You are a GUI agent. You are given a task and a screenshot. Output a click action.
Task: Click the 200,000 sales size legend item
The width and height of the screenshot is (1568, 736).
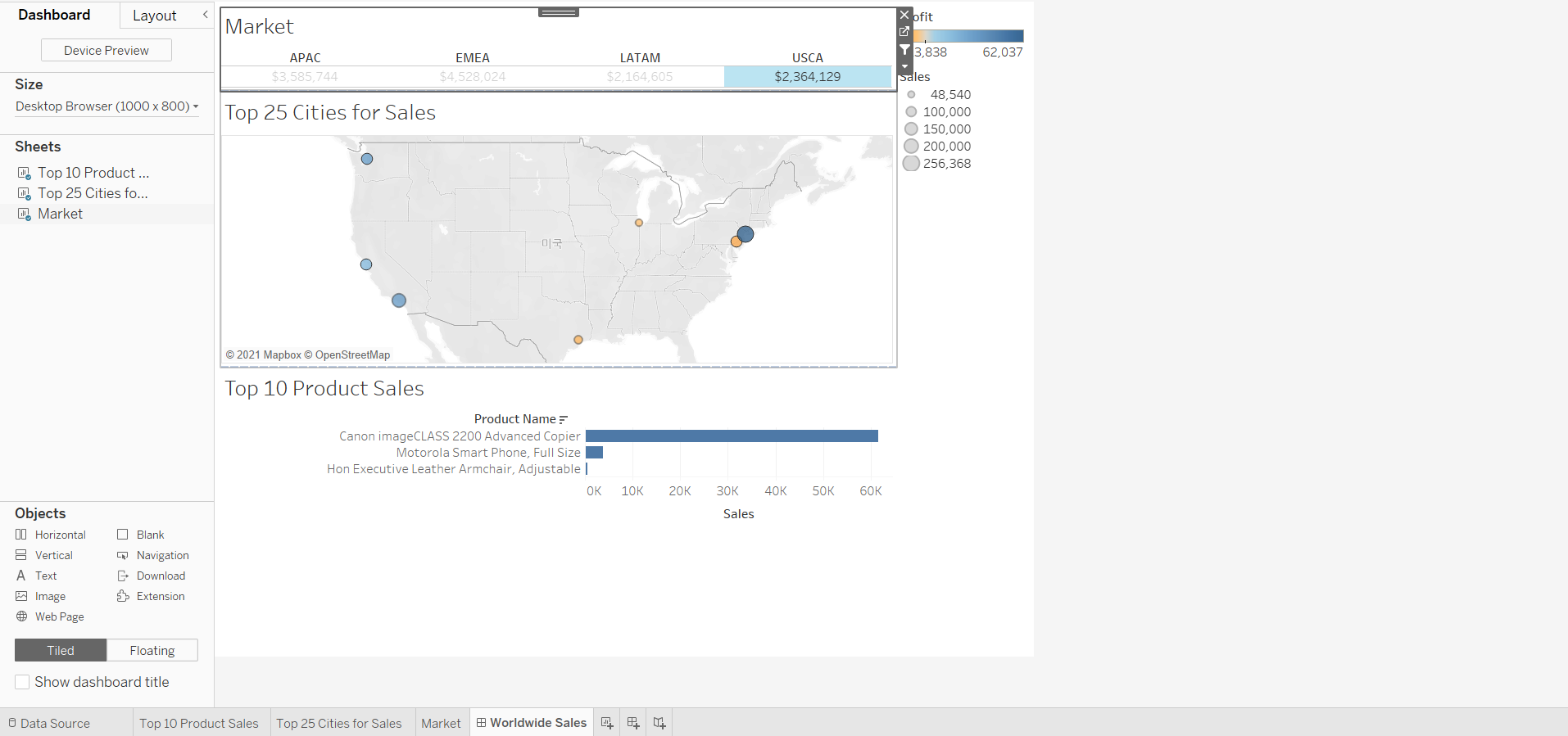point(937,147)
